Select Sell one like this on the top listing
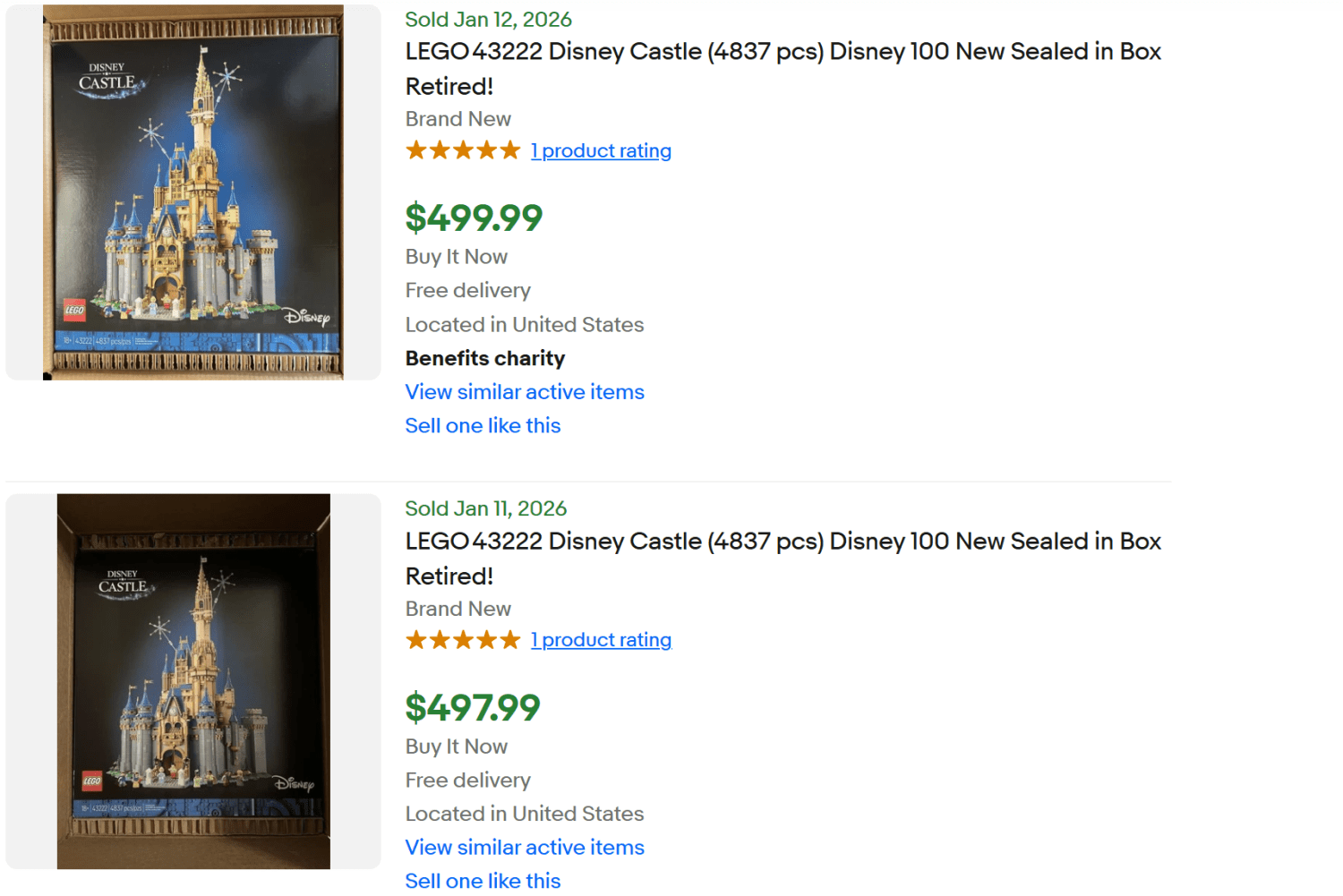This screenshot has width=1343, height=896. tap(483, 425)
